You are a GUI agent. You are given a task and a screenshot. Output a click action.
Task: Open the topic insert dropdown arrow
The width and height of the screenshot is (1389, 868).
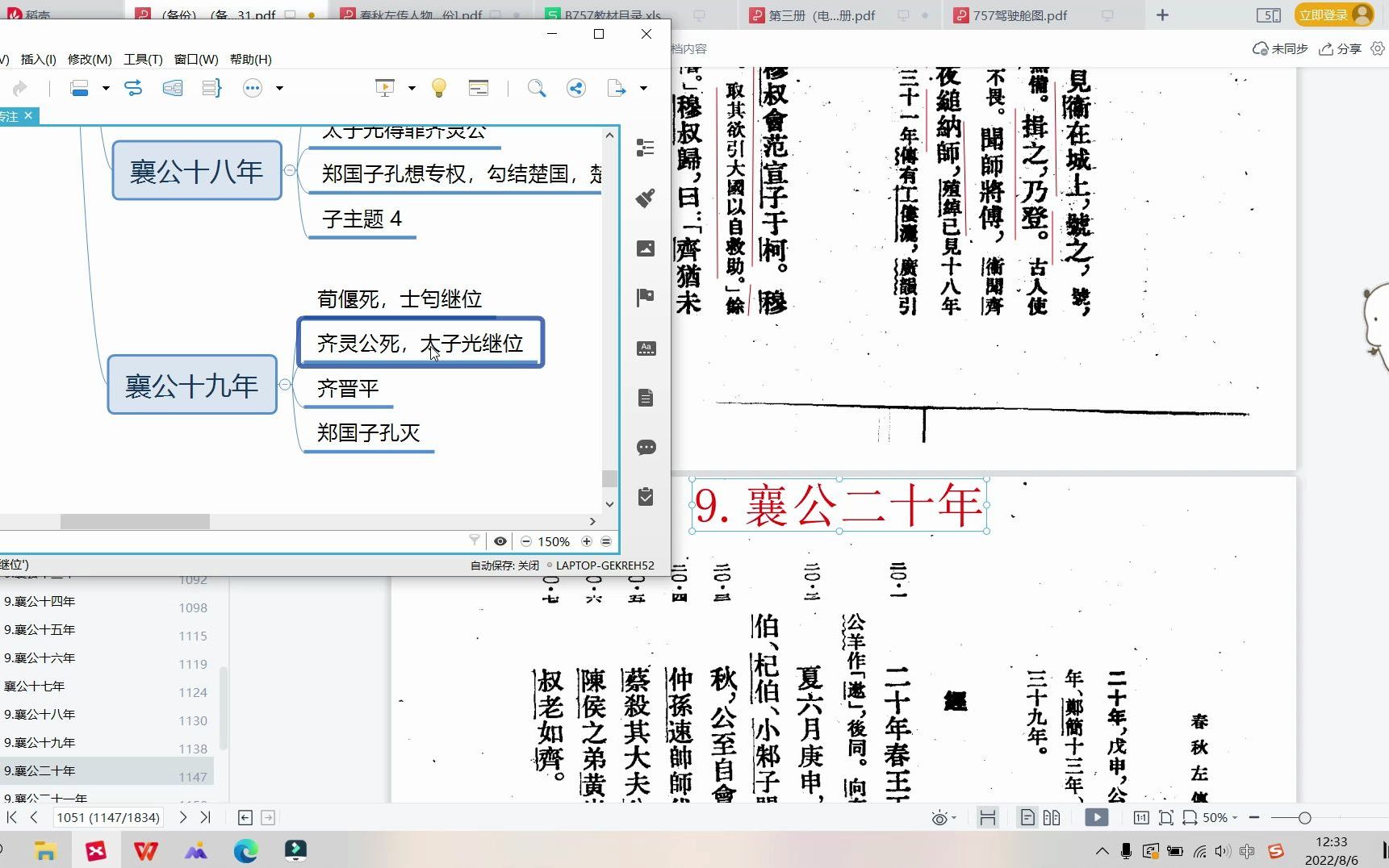[106, 88]
